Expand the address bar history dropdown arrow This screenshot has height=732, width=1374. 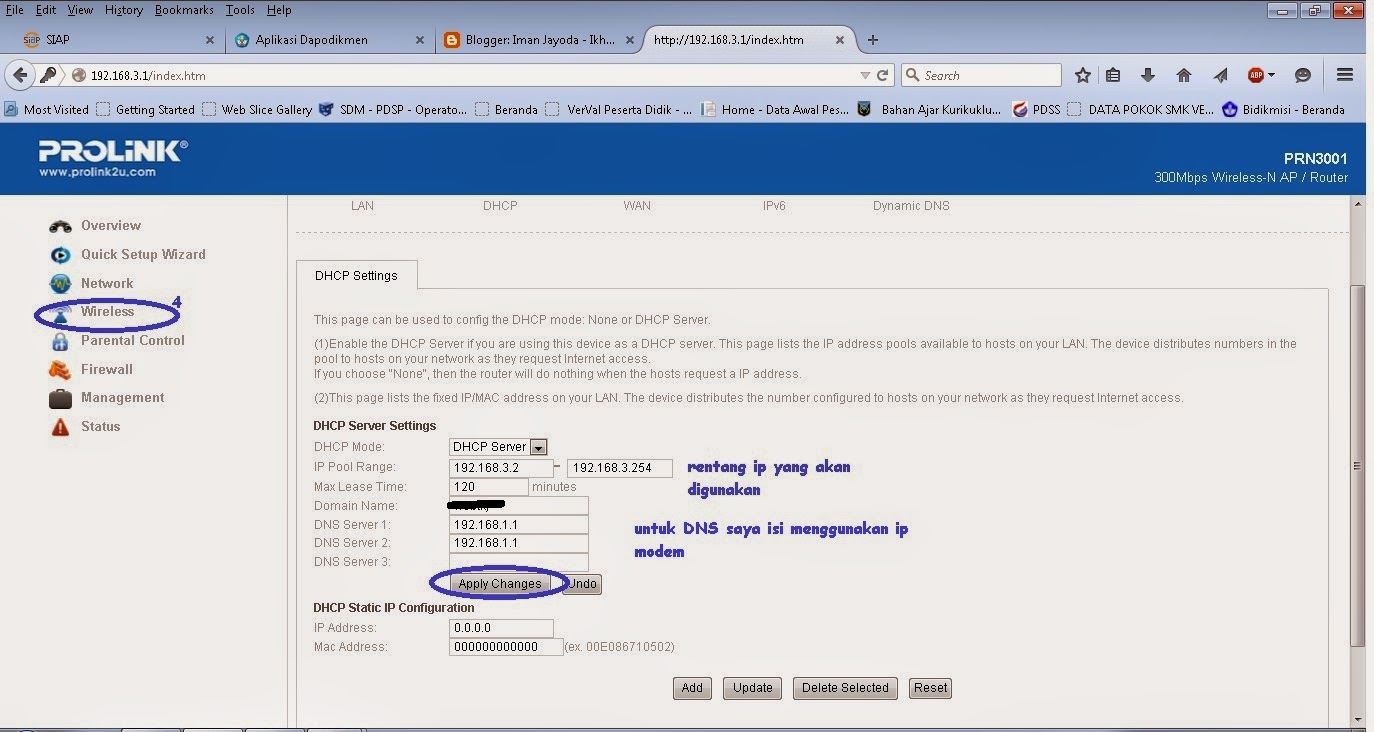pos(866,74)
